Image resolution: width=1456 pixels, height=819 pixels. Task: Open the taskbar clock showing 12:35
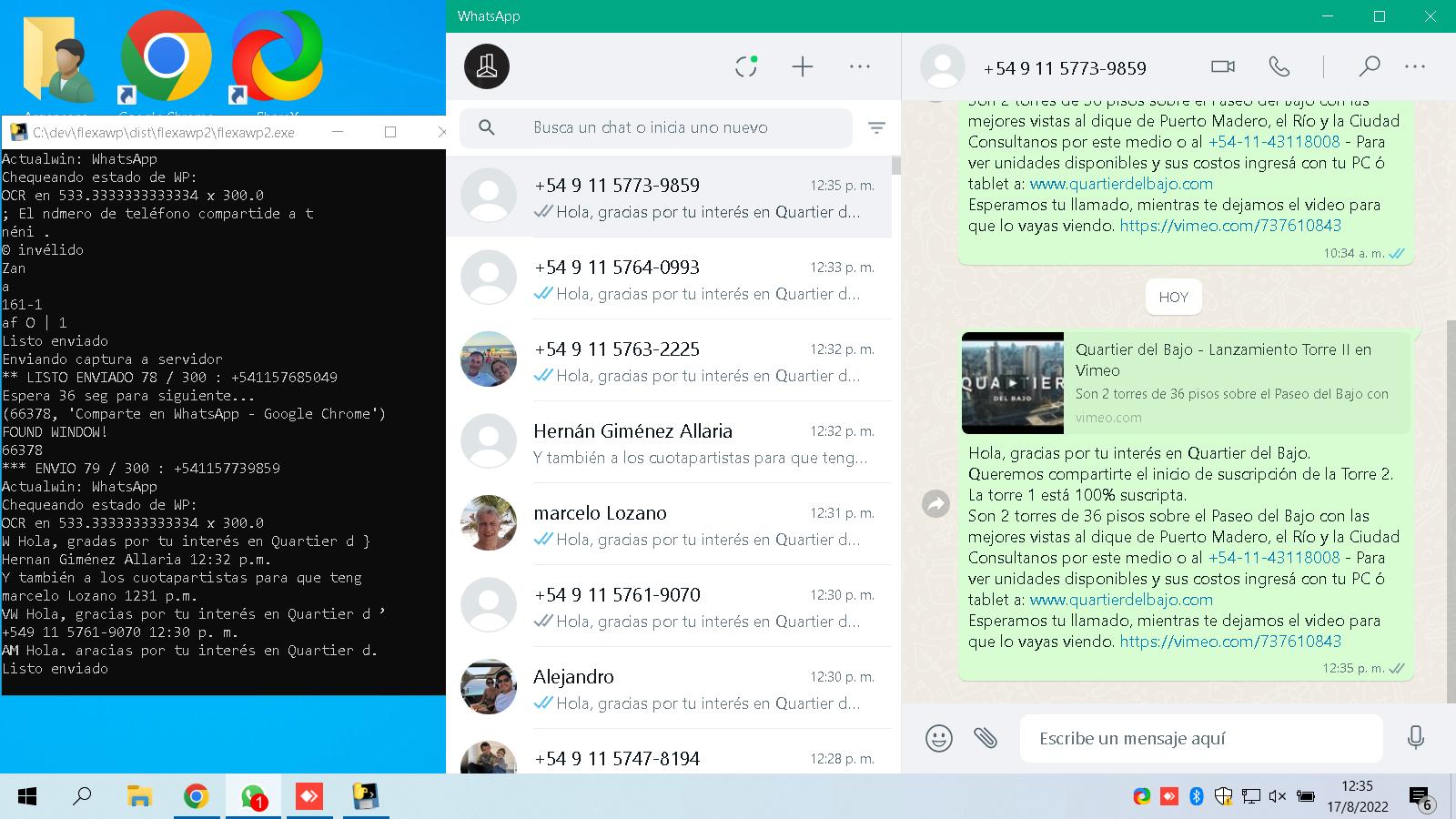tap(1357, 796)
